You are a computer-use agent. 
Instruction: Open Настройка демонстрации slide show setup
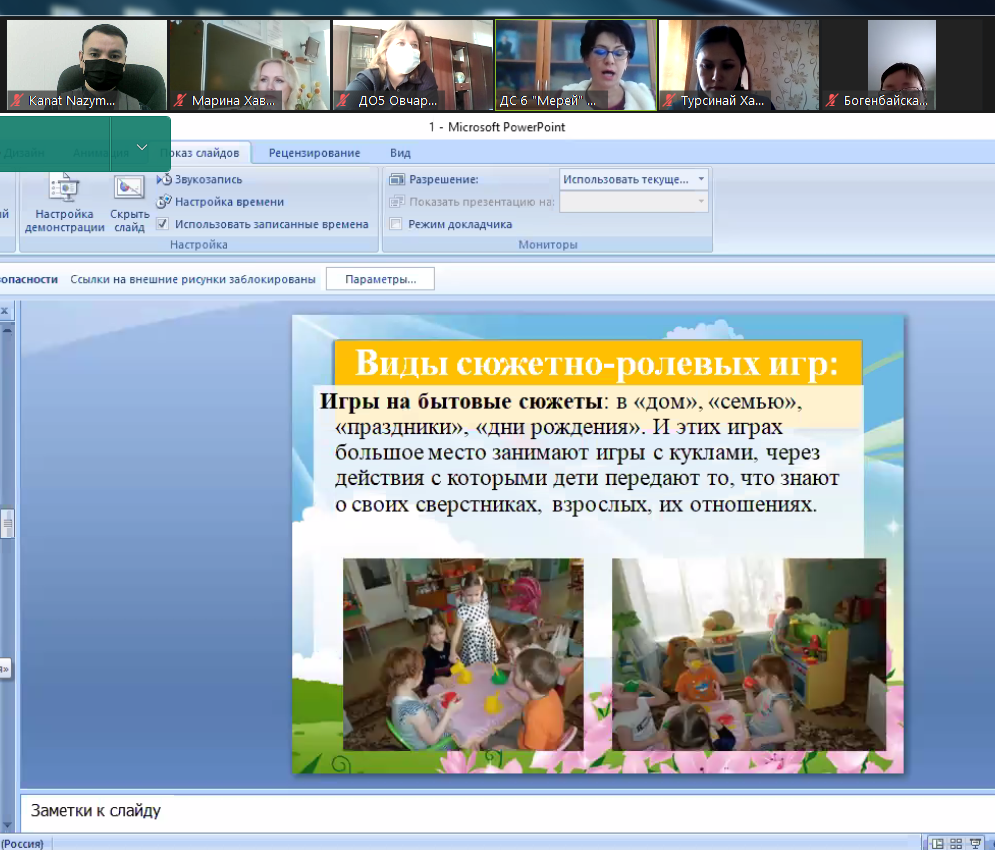[64, 204]
